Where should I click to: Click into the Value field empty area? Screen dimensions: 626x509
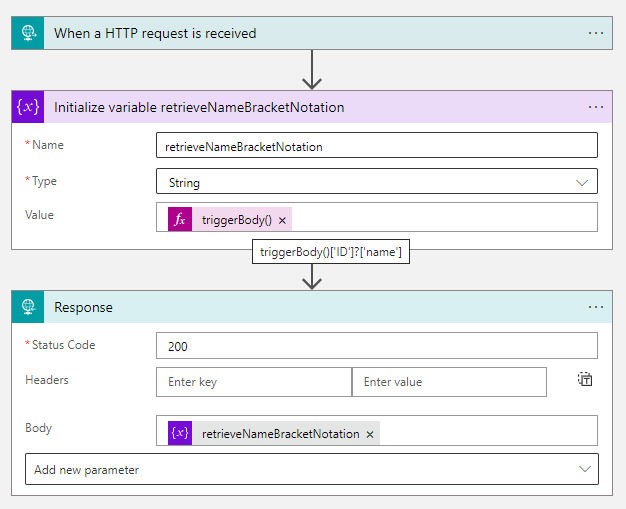click(444, 217)
